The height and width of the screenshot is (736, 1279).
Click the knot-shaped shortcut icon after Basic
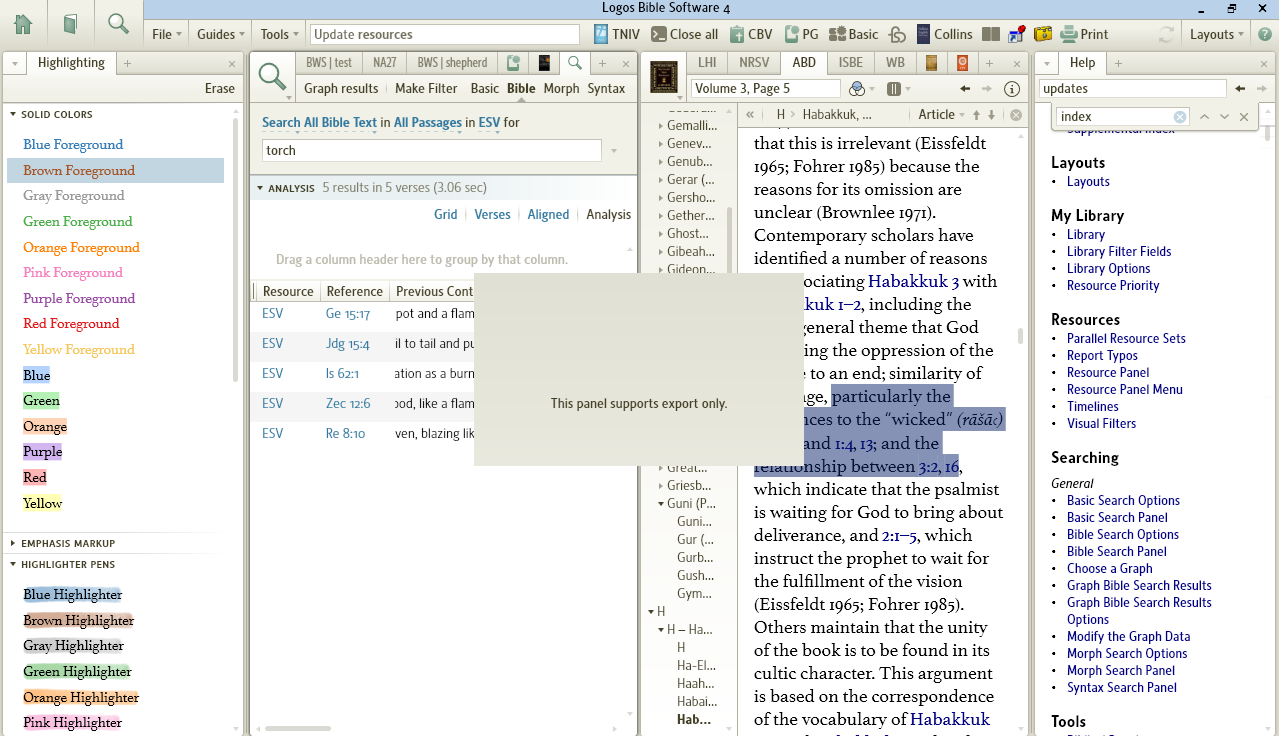pos(897,34)
